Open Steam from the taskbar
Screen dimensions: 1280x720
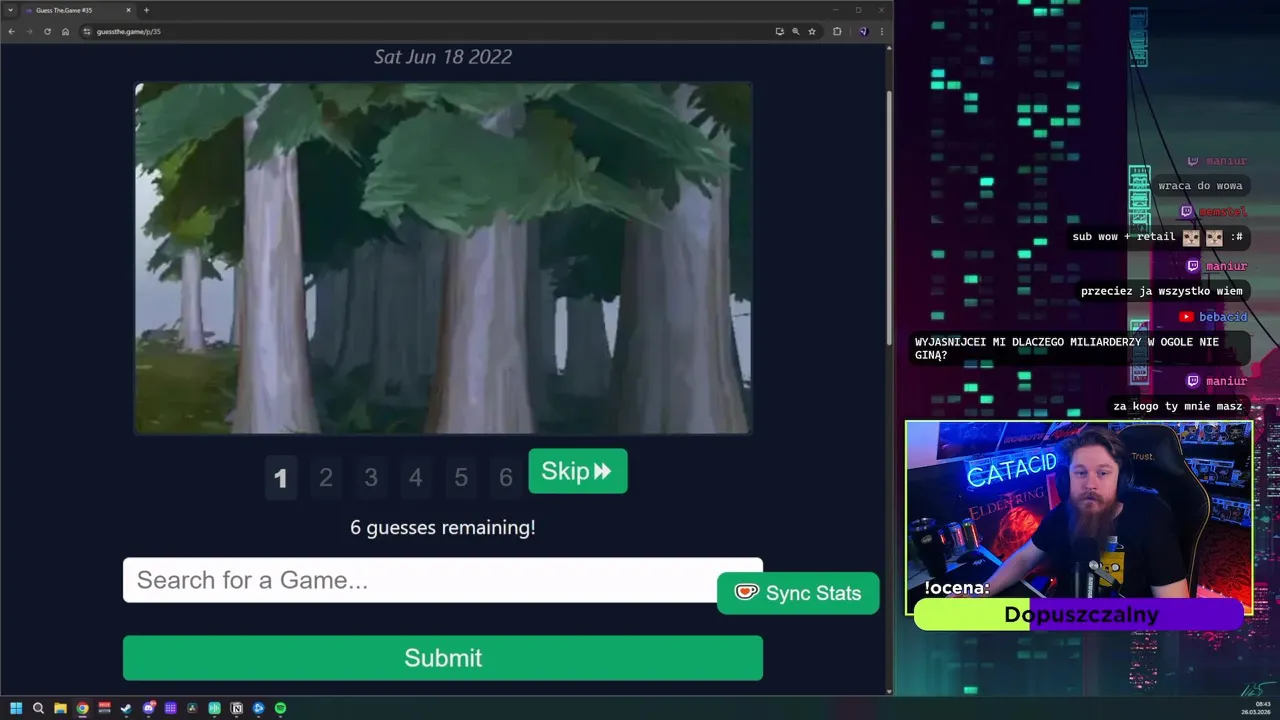[126, 708]
